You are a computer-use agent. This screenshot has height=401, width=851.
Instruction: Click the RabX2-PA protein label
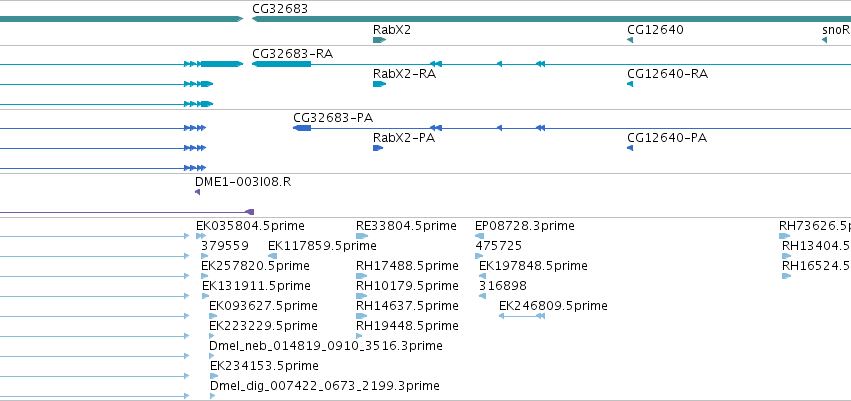click(x=404, y=138)
